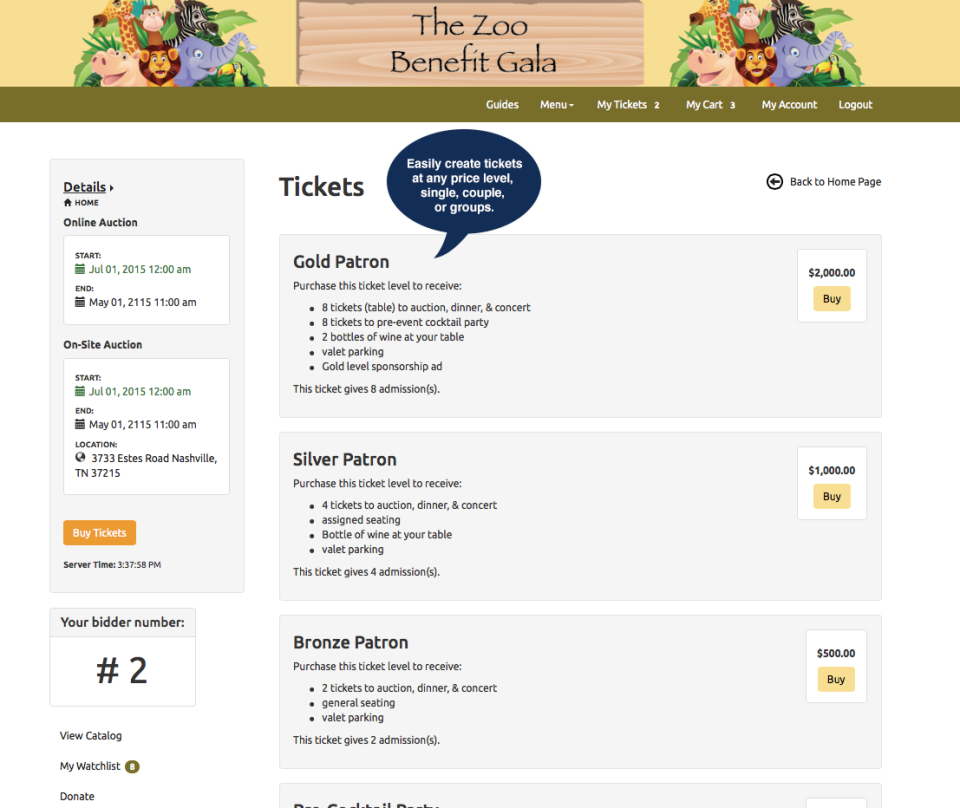Click the bidder number panel showing # 2
Screen dimensions: 960x808
(x=122, y=670)
